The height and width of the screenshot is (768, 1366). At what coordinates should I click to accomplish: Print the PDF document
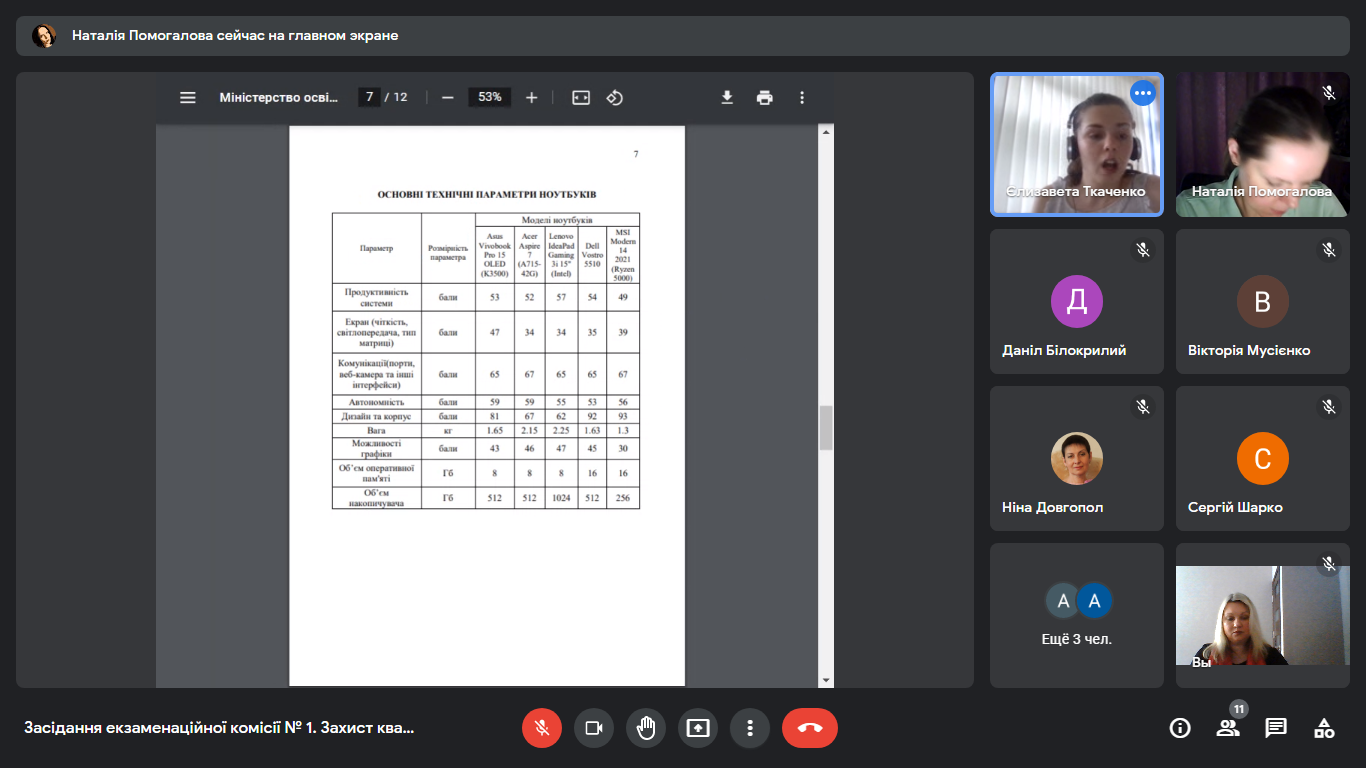tap(765, 97)
